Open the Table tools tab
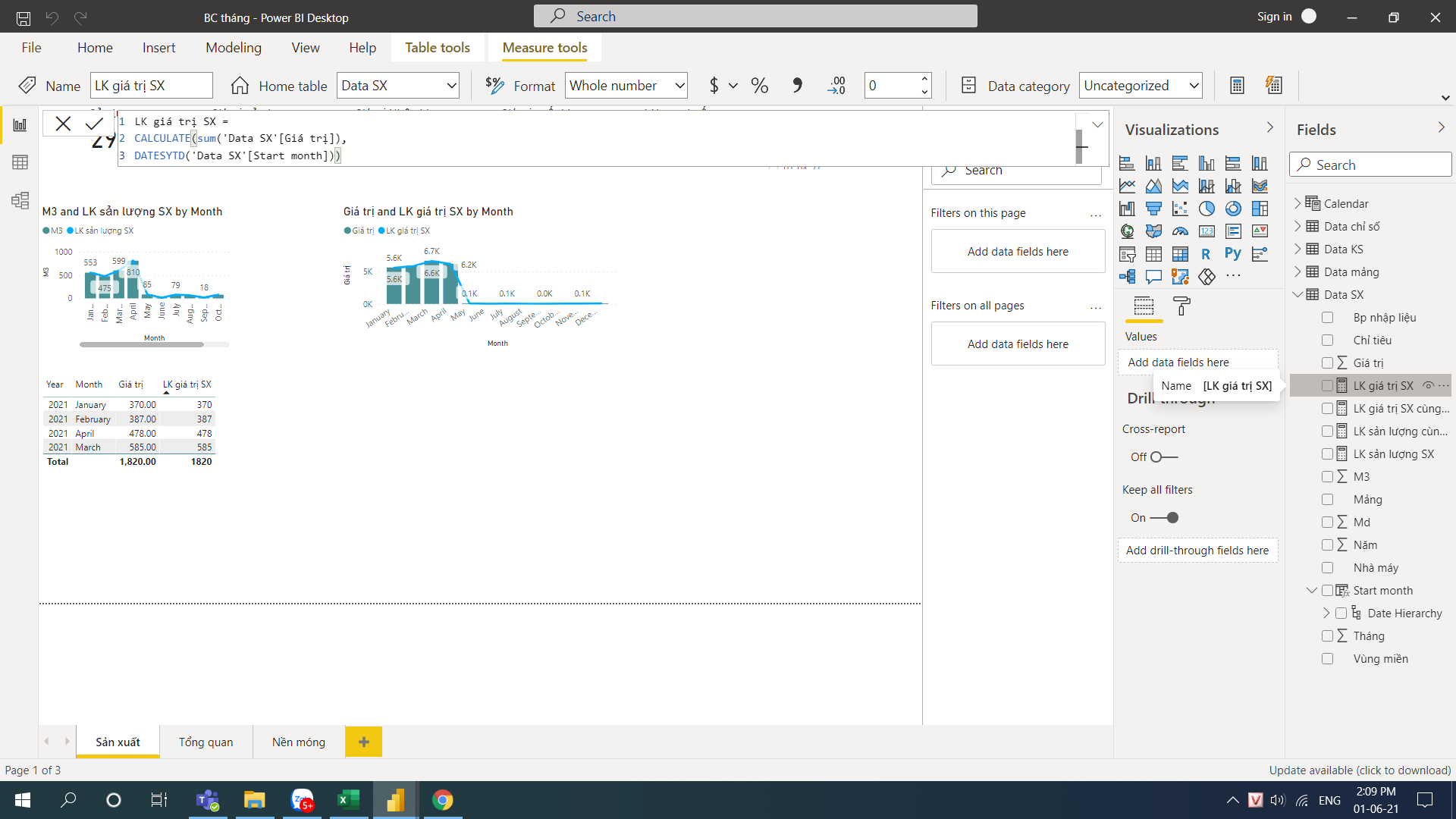Screen dimensions: 1456x819 pyautogui.click(x=438, y=48)
